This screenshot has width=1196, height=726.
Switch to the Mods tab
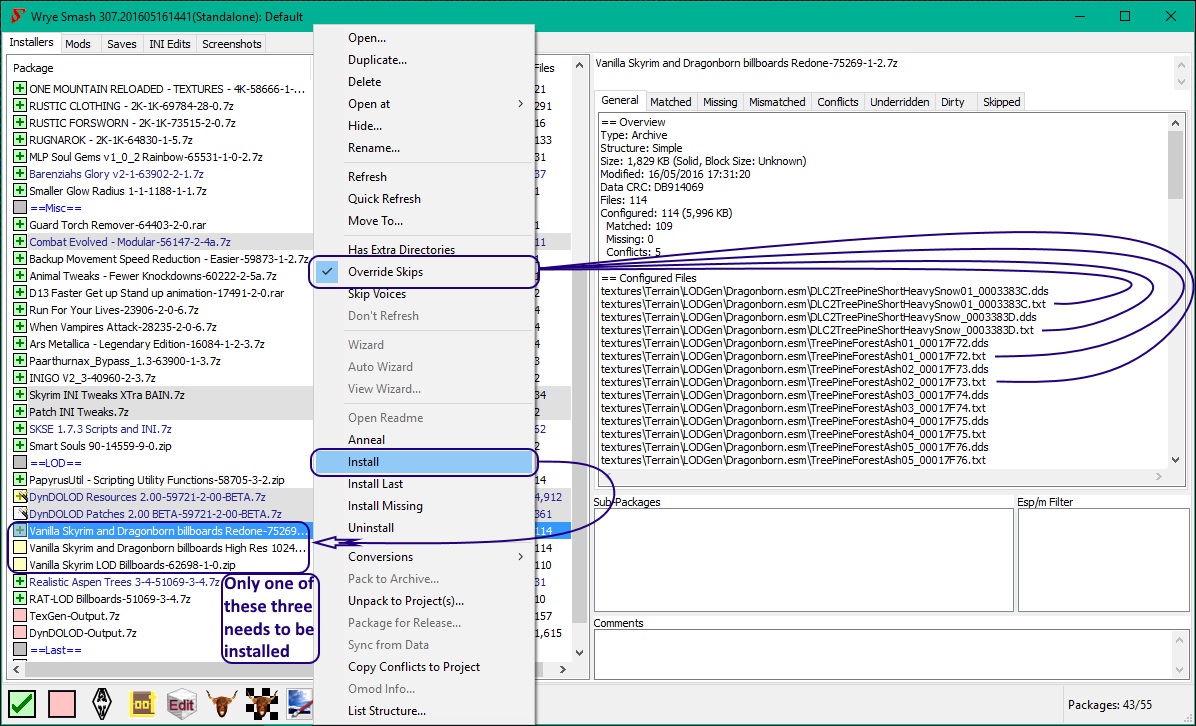click(78, 43)
